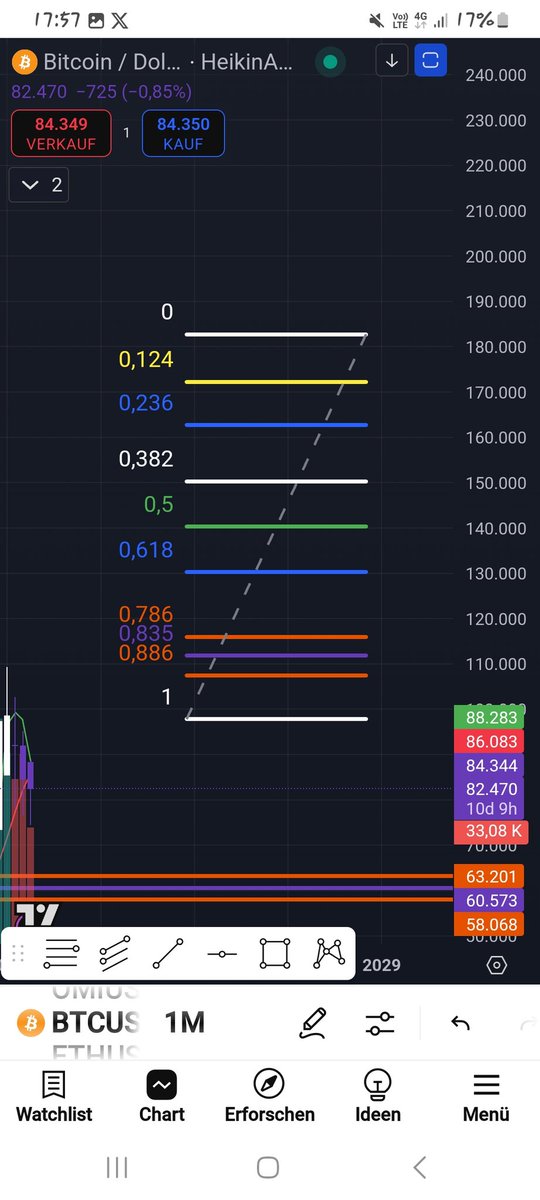Tap 200.000 on the price axis
540x1200 pixels.
[496, 256]
